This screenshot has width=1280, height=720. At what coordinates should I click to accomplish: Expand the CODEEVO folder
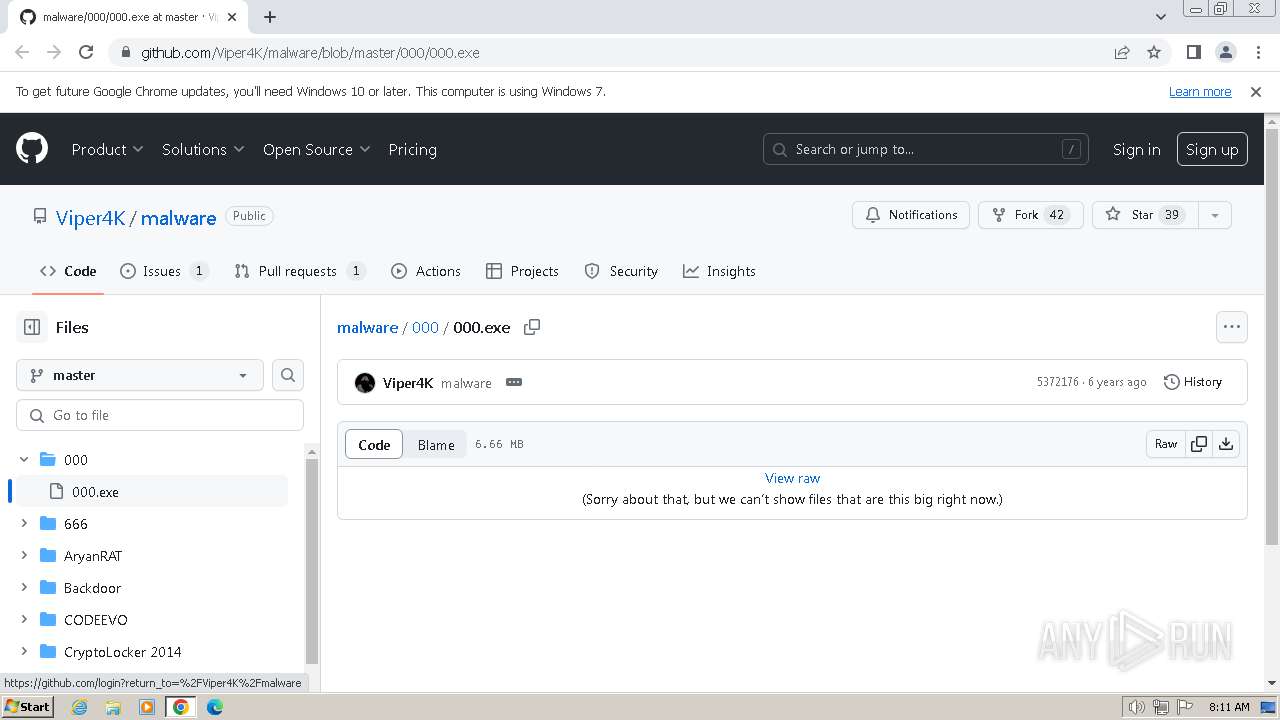25,619
